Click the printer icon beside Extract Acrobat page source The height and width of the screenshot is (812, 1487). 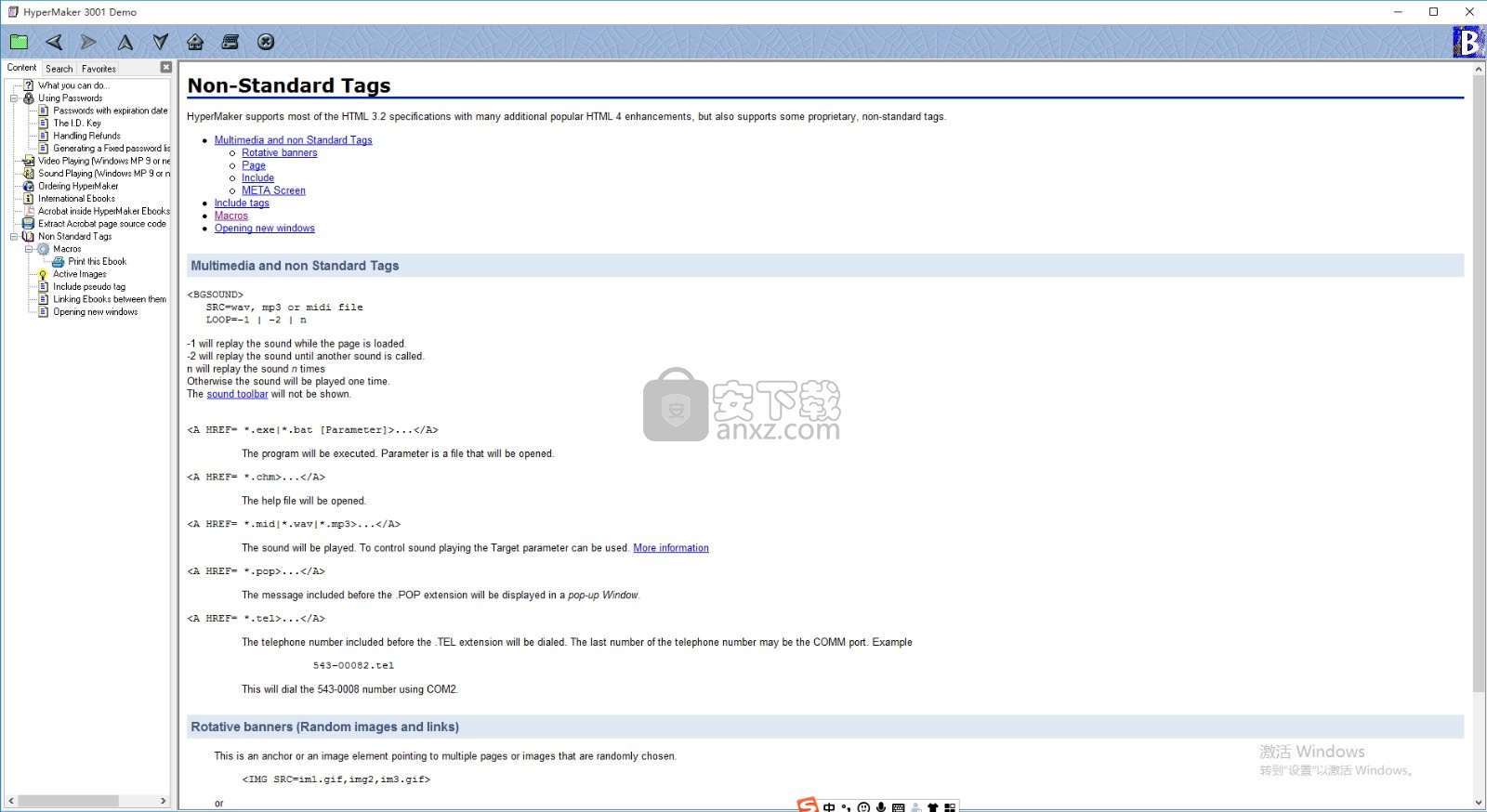[x=29, y=223]
